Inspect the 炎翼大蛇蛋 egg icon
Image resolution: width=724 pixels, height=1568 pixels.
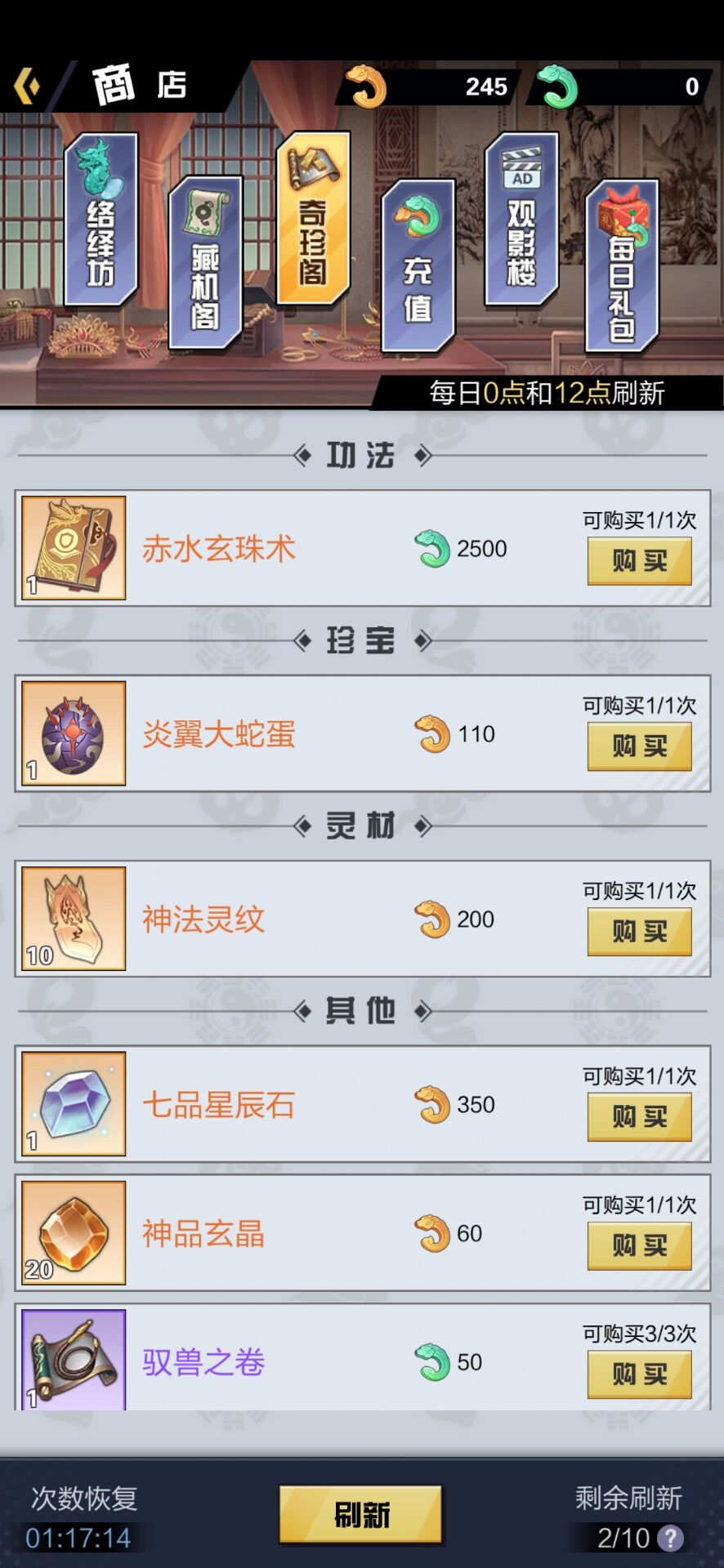pos(74,733)
